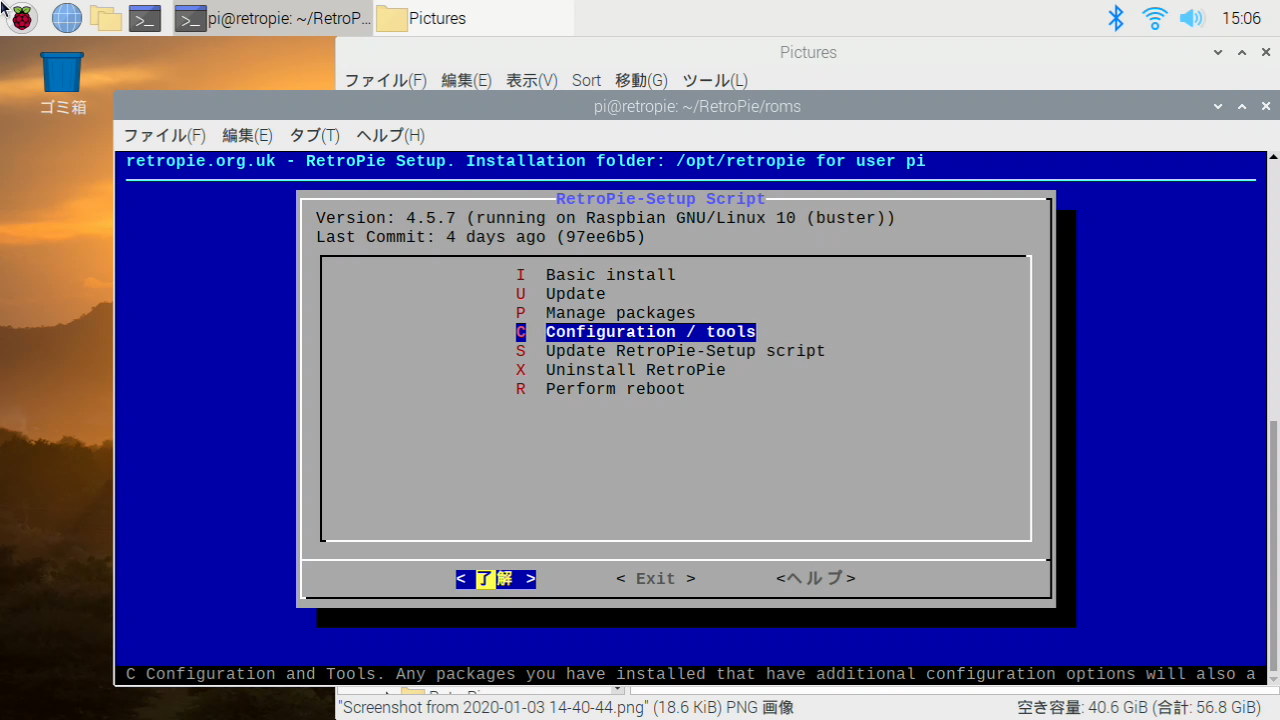
Task: Open the volume control in tray
Action: point(1191,17)
